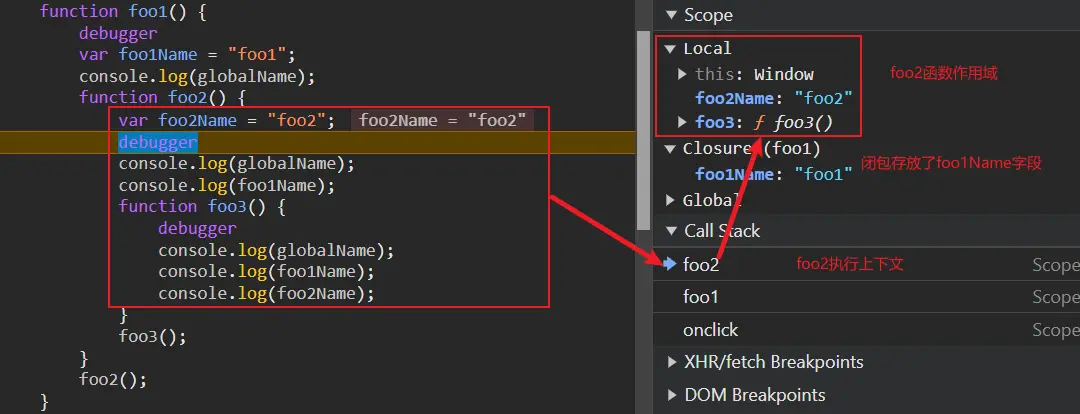
Task: Click the highlighted debugger statement in foo2
Action: pyautogui.click(x=158, y=143)
